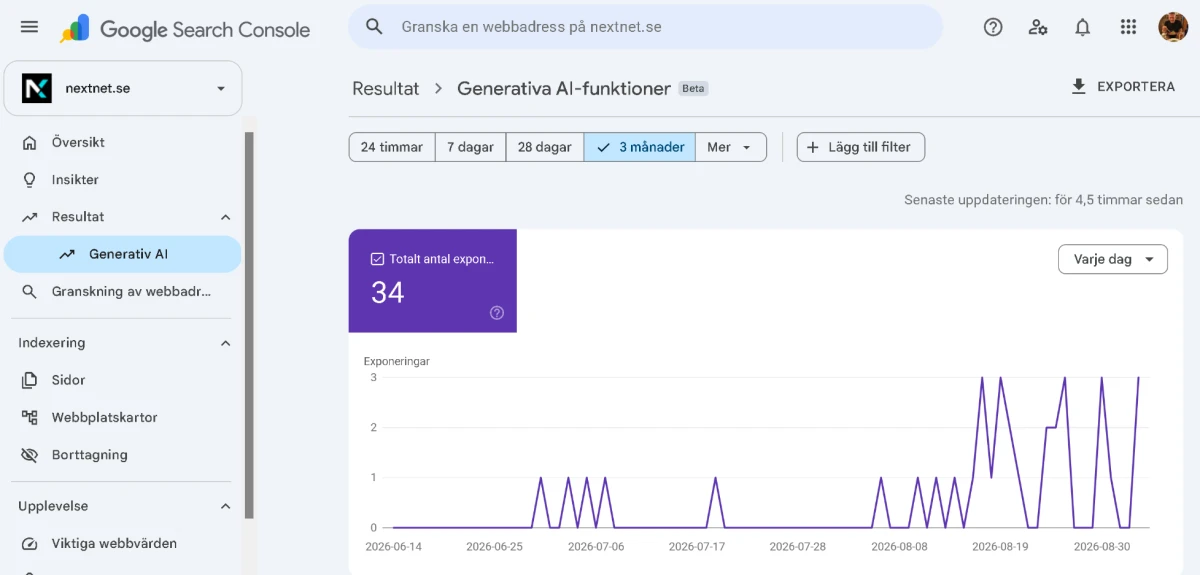1200x575 pixels.
Task: Open Viktiga webbvärden in the sidebar
Action: click(122, 544)
